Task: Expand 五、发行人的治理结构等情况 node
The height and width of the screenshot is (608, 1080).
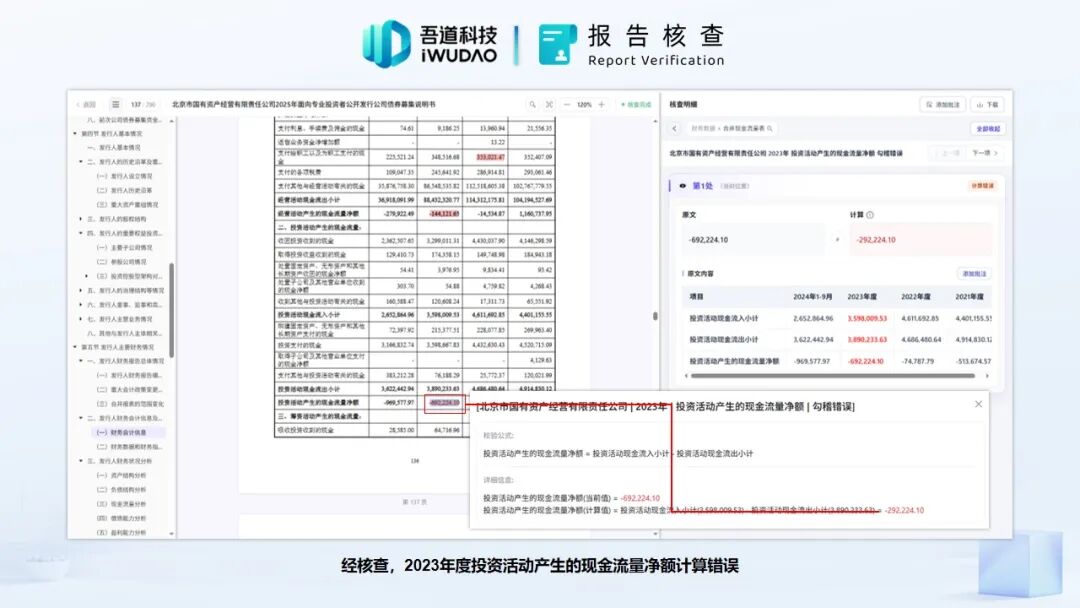Action: click(x=81, y=291)
